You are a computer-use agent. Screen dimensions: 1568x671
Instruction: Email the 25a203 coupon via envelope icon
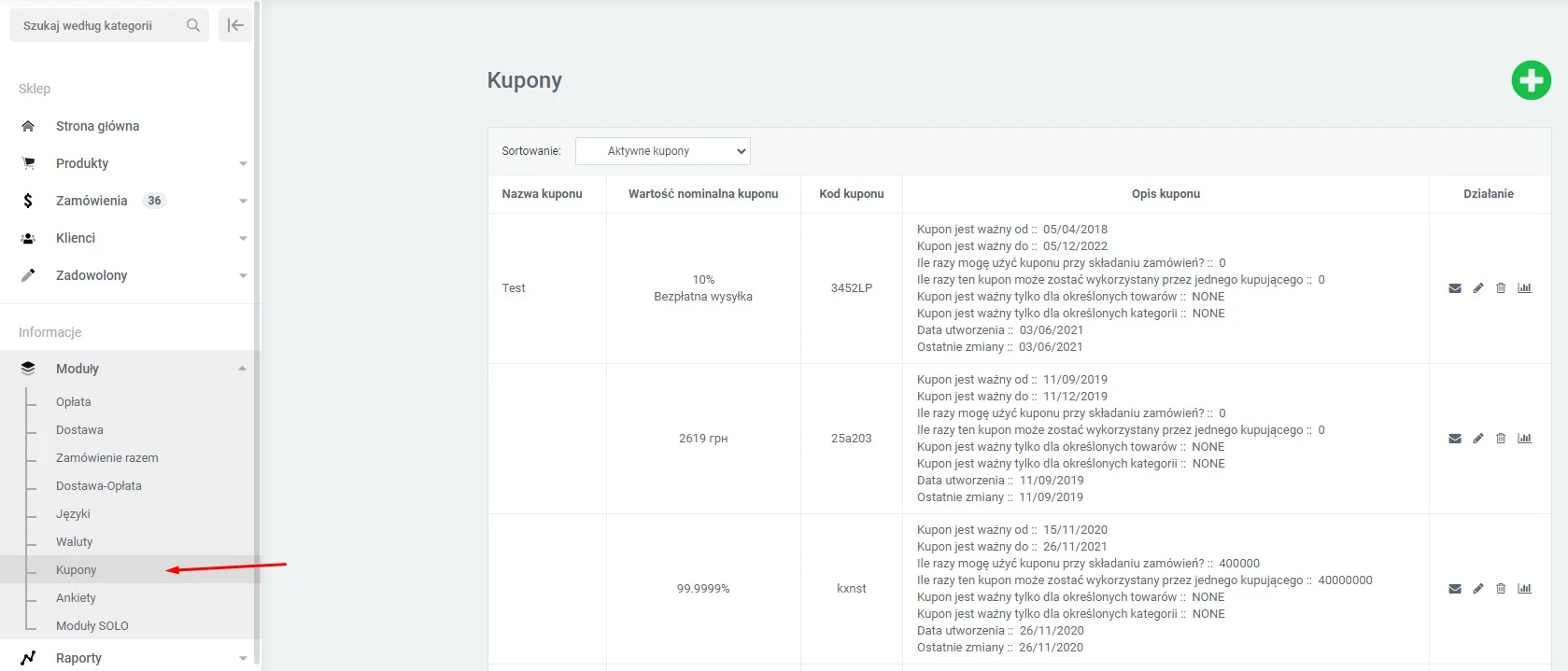[1455, 439]
